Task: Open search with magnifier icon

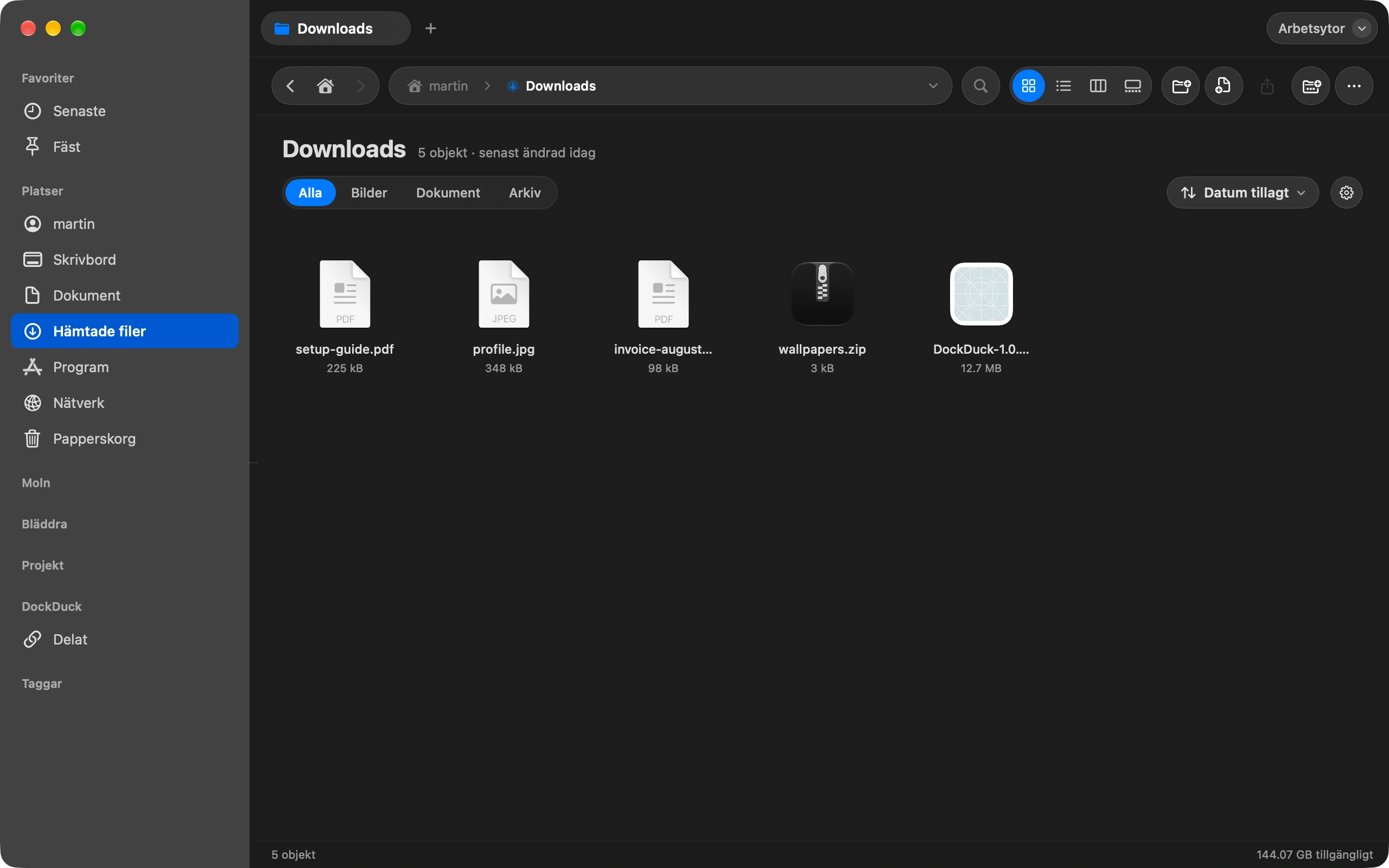Action: click(980, 86)
